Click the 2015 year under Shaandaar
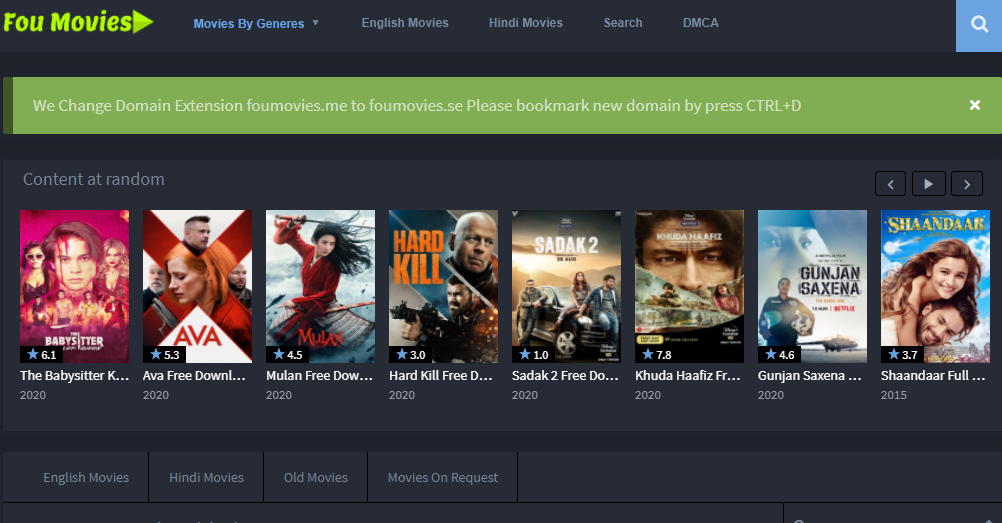1002x523 pixels. point(893,395)
